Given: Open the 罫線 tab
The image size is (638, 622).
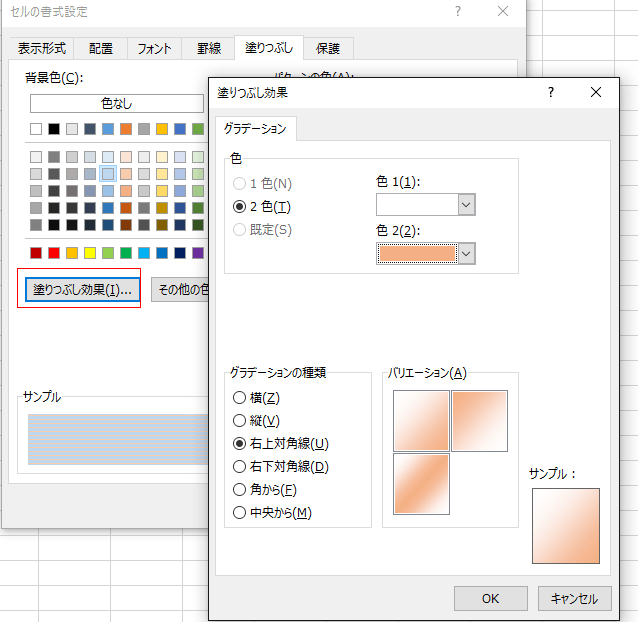Looking at the screenshot, I should (x=209, y=48).
